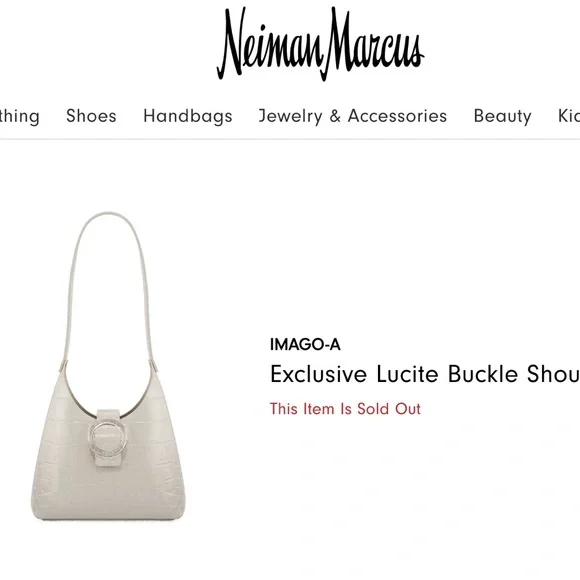Click the IMAGO-A brand link
The height and width of the screenshot is (580, 580).
(x=305, y=344)
